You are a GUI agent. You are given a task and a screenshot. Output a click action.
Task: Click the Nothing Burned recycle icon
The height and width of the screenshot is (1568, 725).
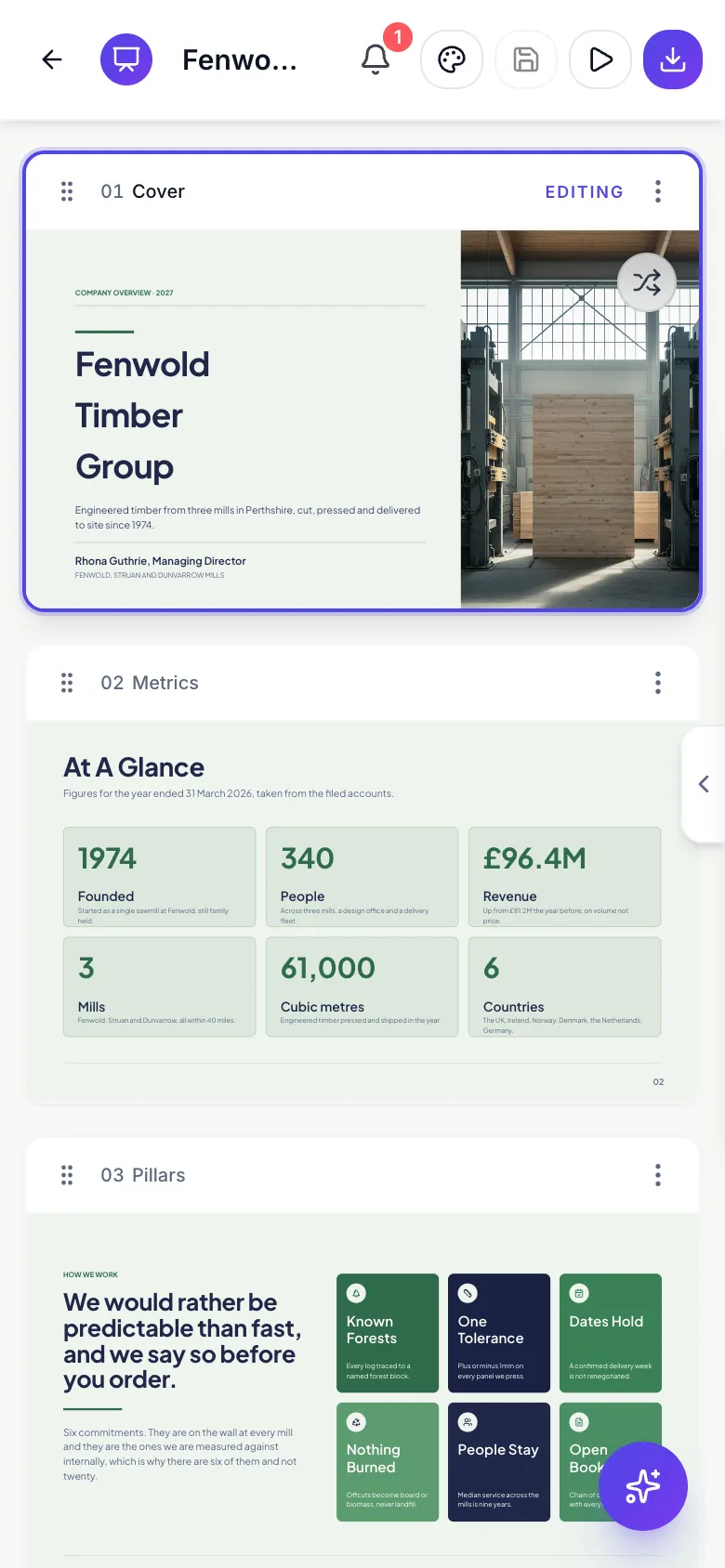pos(356,1422)
